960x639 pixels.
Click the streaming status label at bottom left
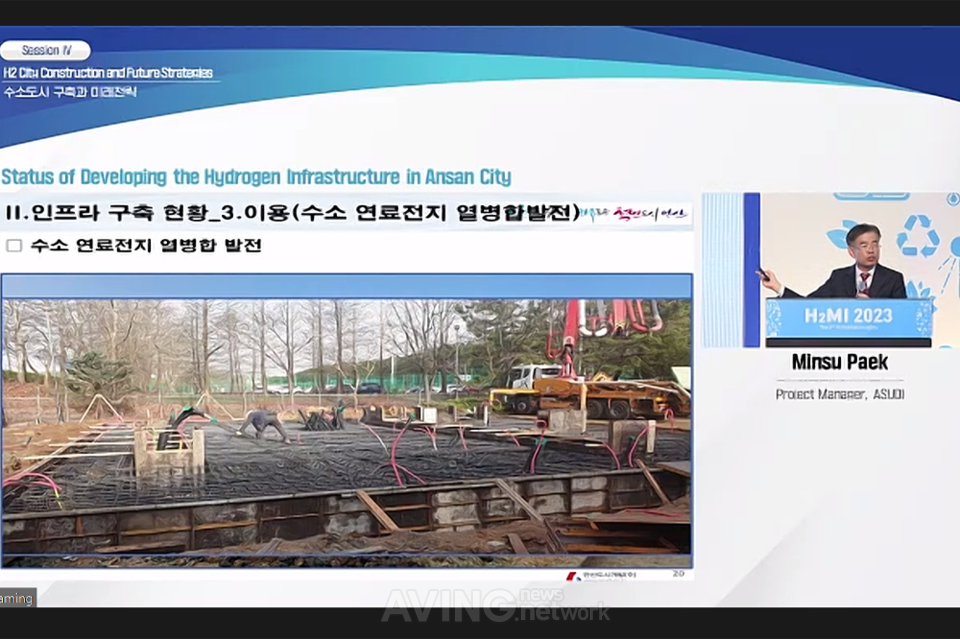[x=17, y=598]
